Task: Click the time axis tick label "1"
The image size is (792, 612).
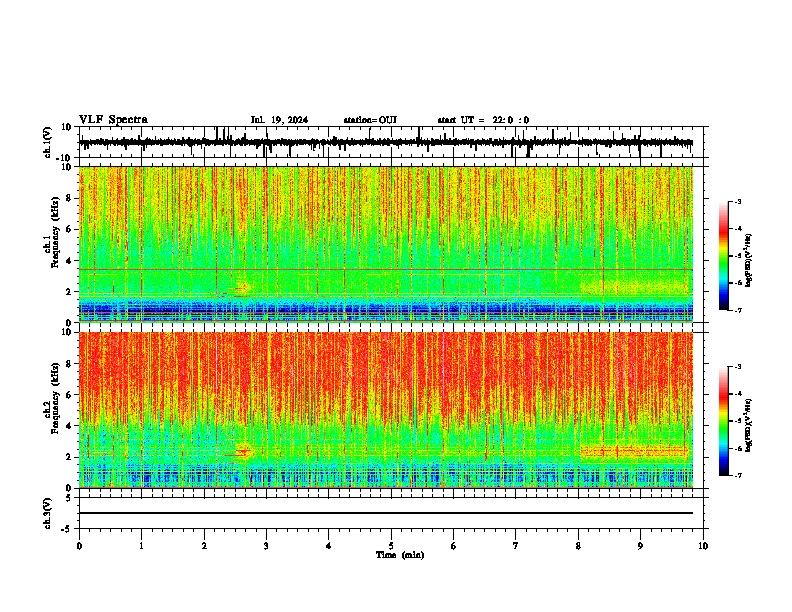Action: click(141, 546)
